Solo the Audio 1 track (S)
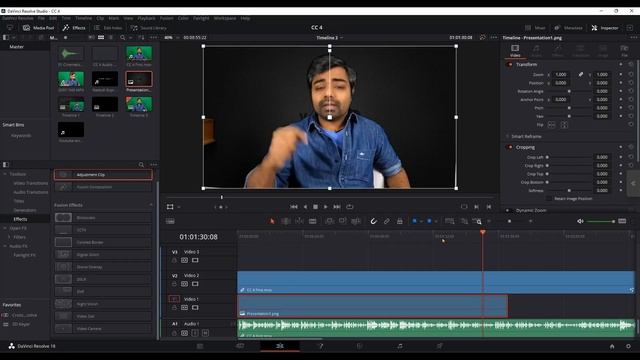The height and width of the screenshot is (360, 640). [x=195, y=333]
